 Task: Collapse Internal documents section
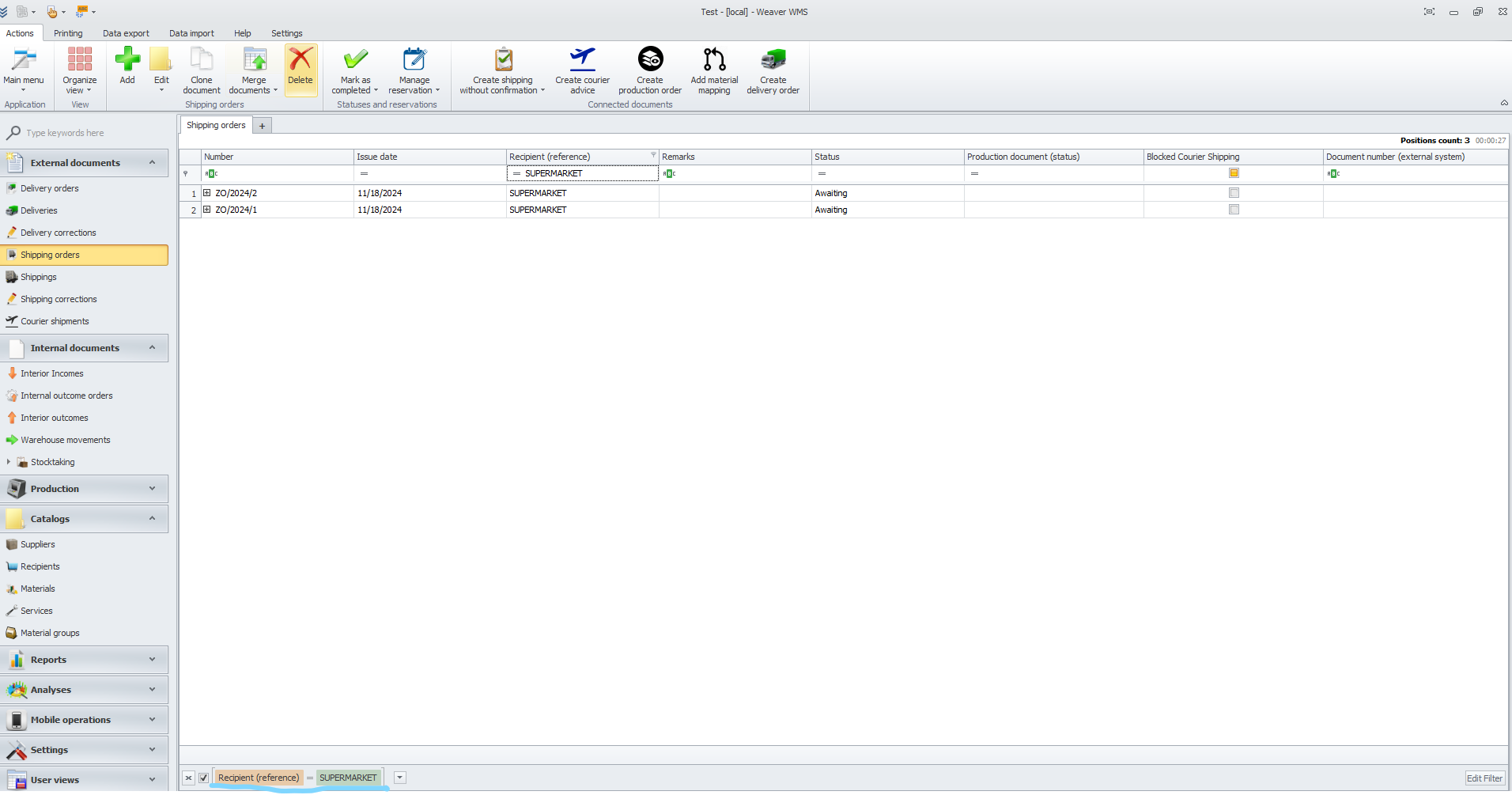153,347
